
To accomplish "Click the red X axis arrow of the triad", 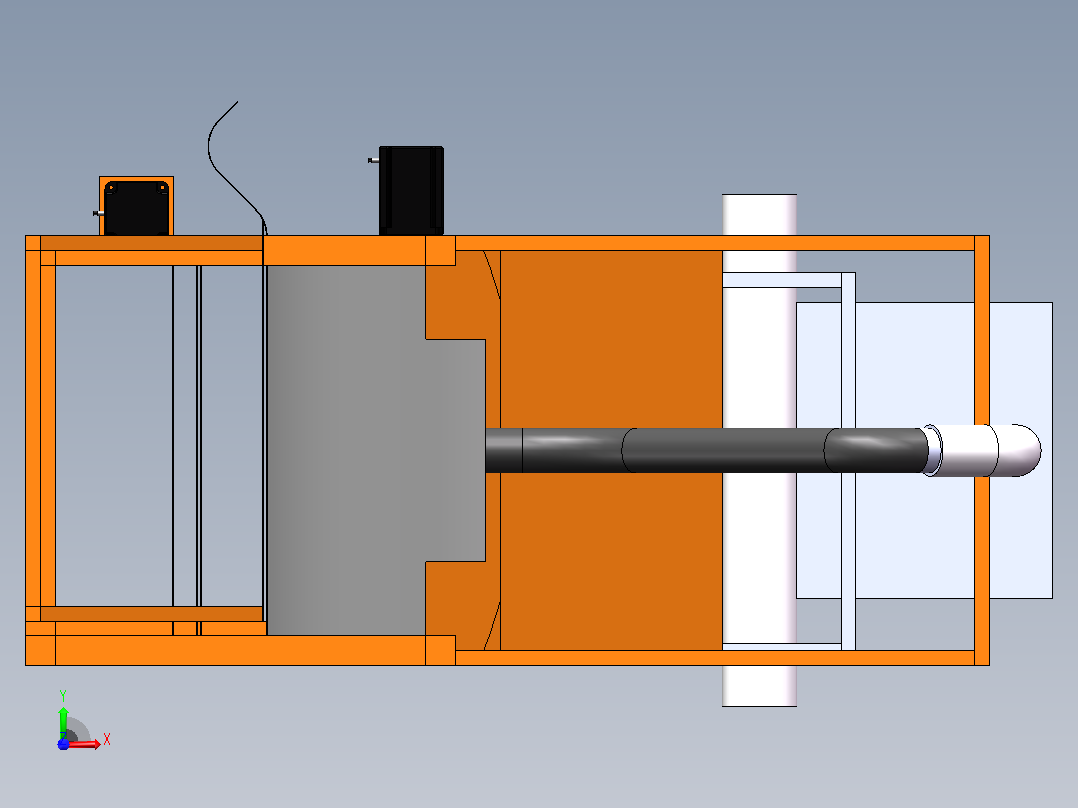I will point(87,744).
